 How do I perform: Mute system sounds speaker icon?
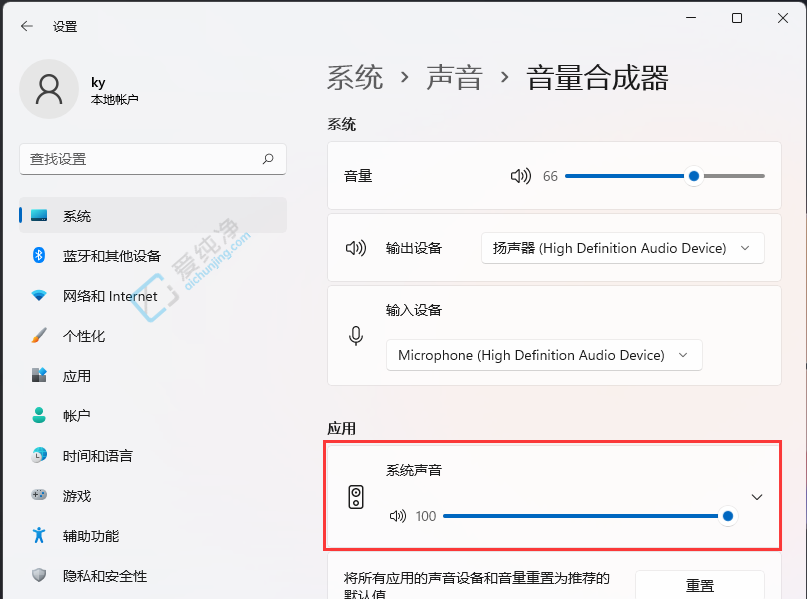(398, 516)
